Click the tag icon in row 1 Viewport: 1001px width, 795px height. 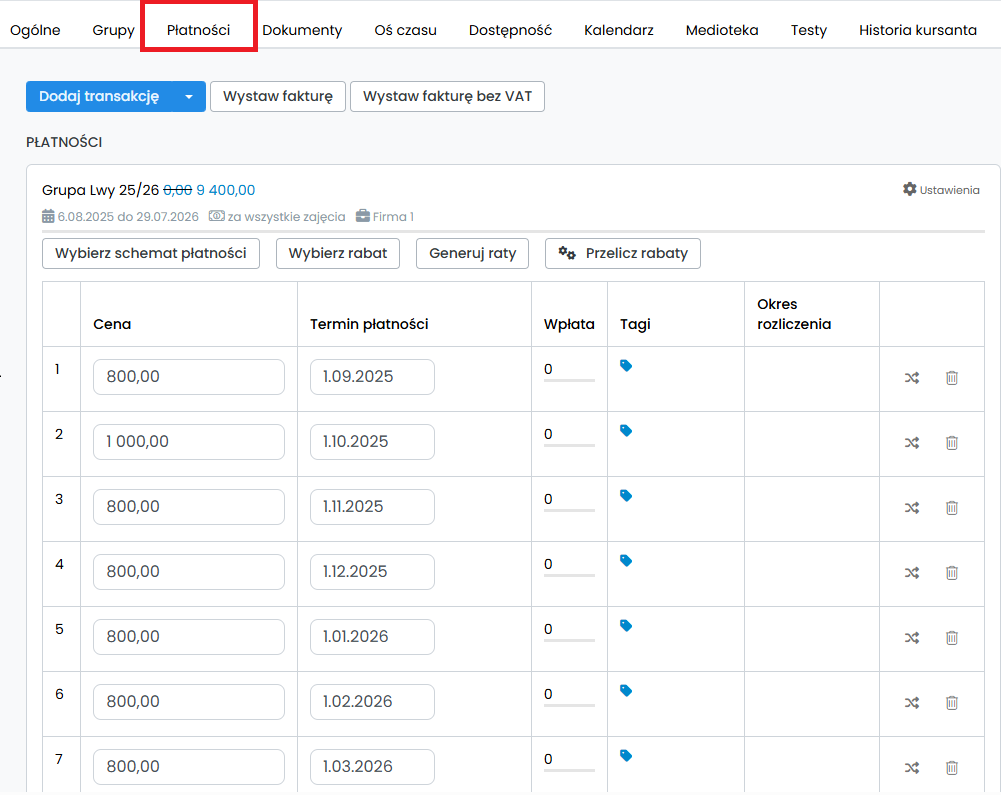(x=626, y=366)
